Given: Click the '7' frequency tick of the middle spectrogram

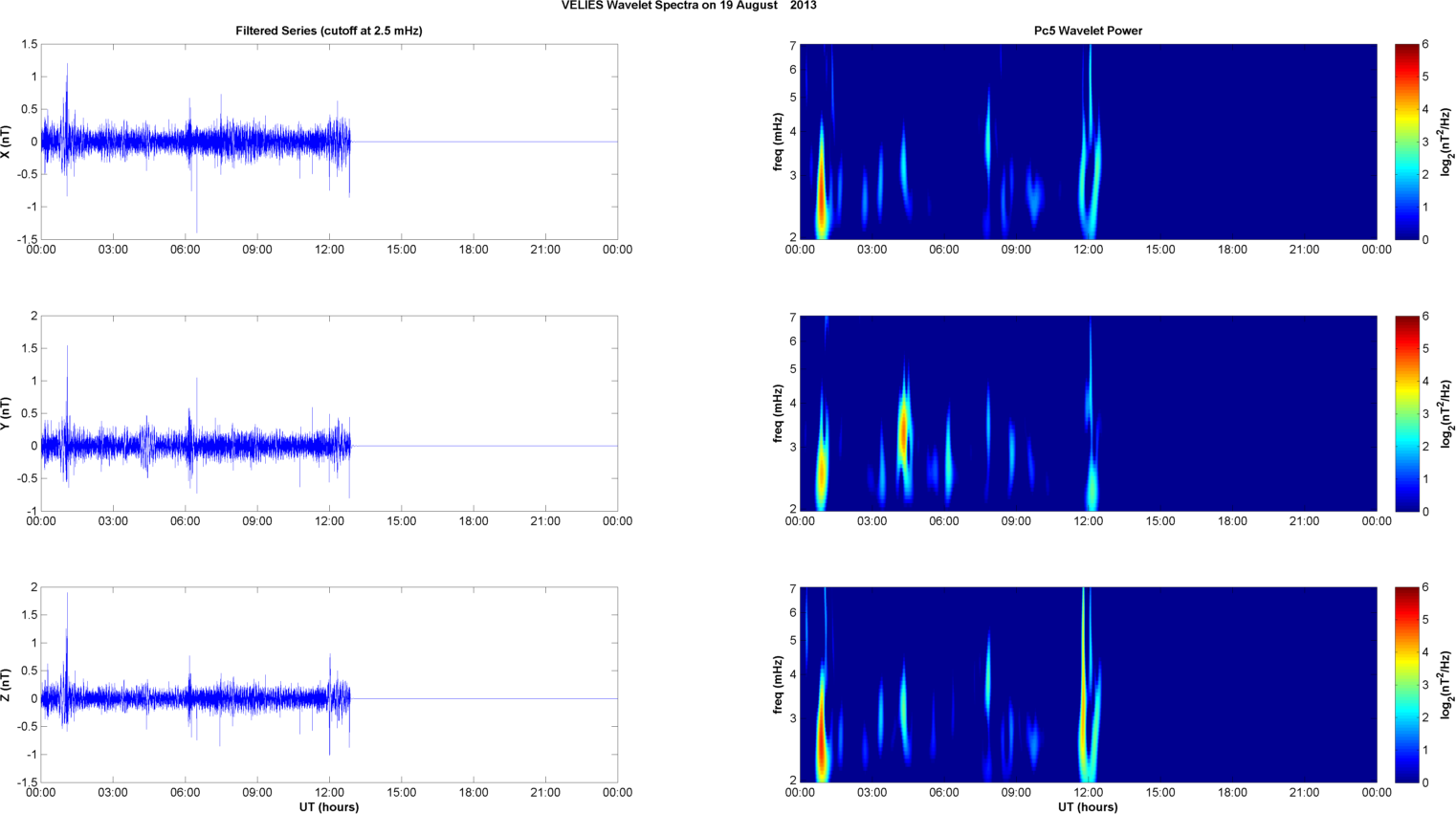Looking at the screenshot, I should pos(793,318).
